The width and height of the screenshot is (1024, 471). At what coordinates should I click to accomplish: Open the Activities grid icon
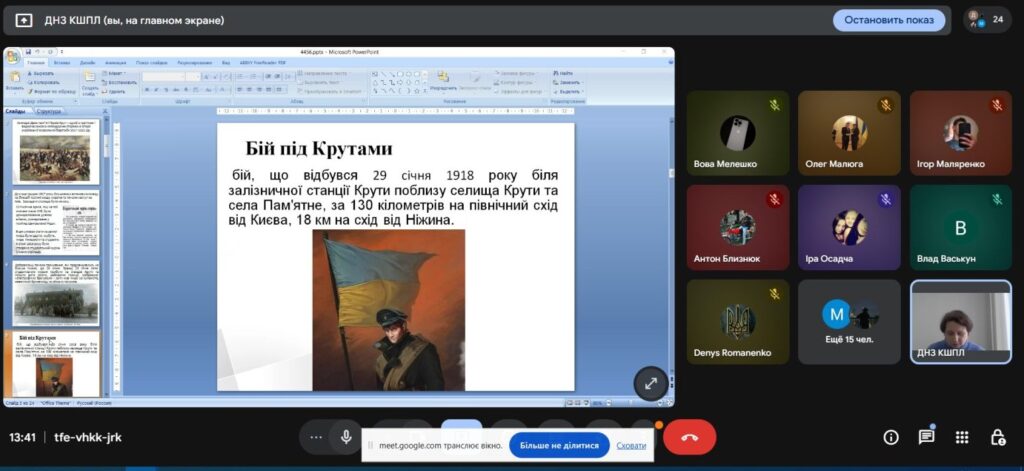(962, 437)
